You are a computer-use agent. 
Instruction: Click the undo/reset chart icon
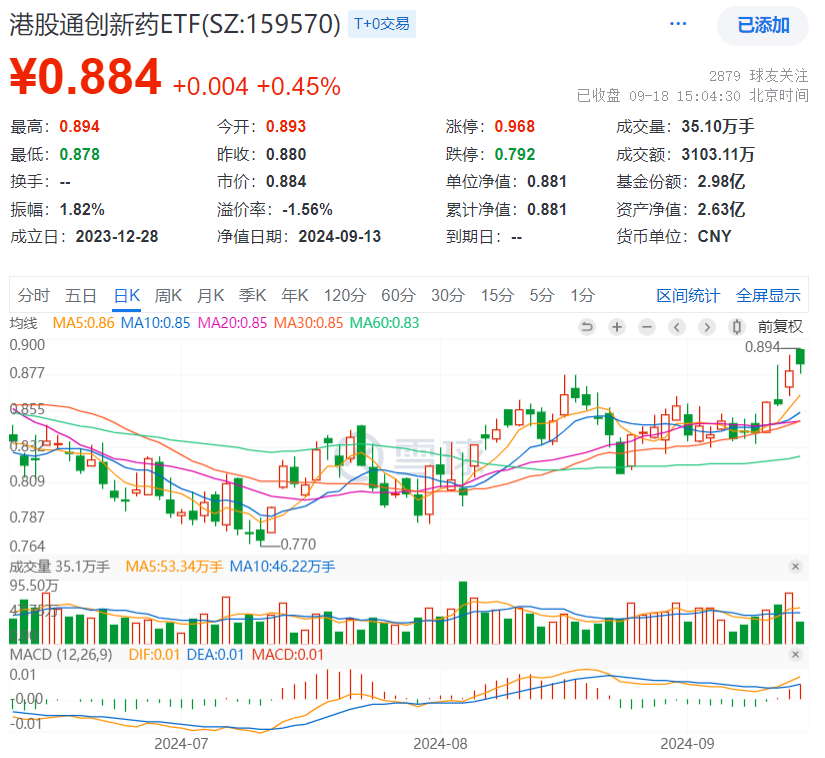(586, 327)
